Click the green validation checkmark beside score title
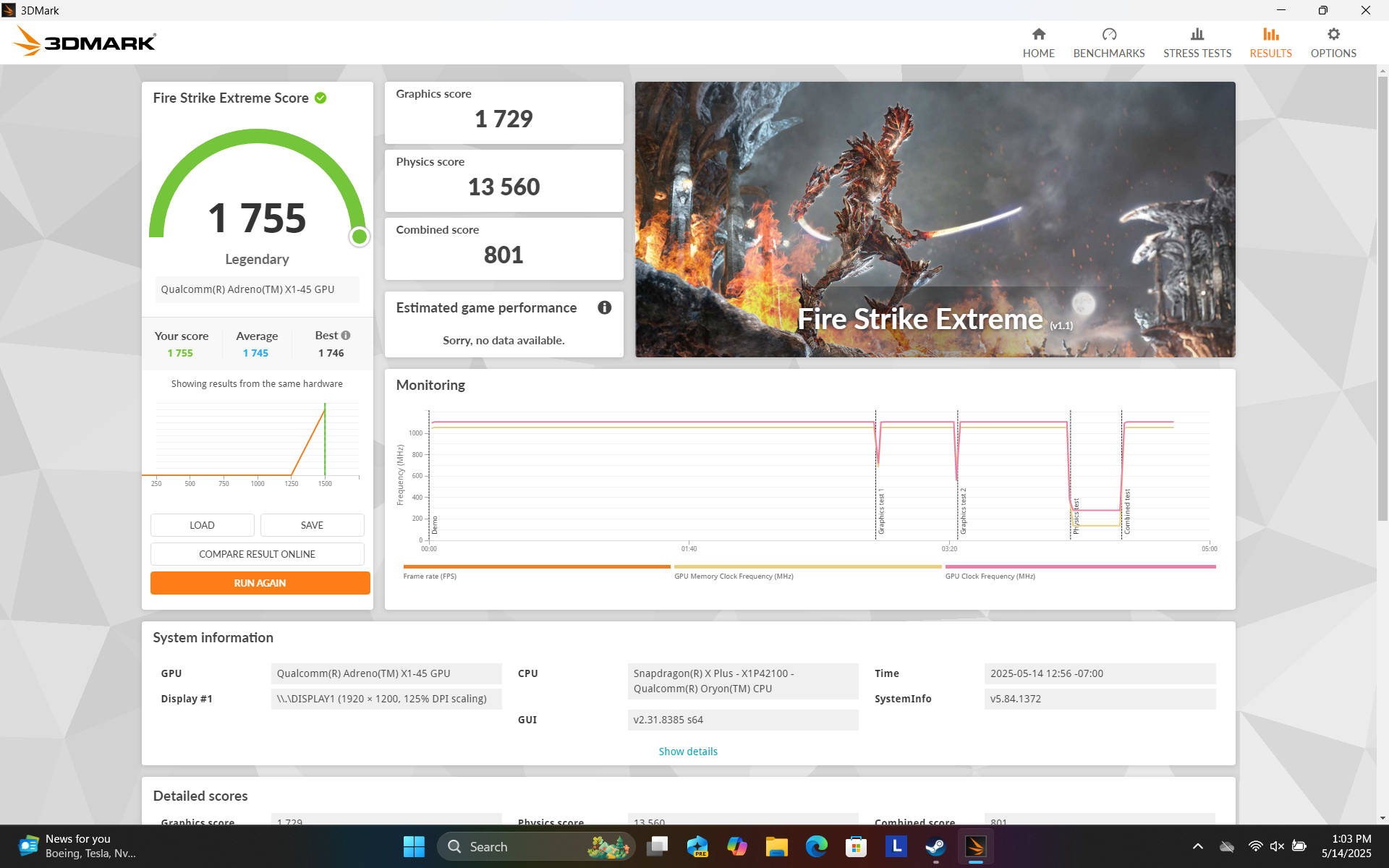Viewport: 1389px width, 868px height. click(x=320, y=98)
